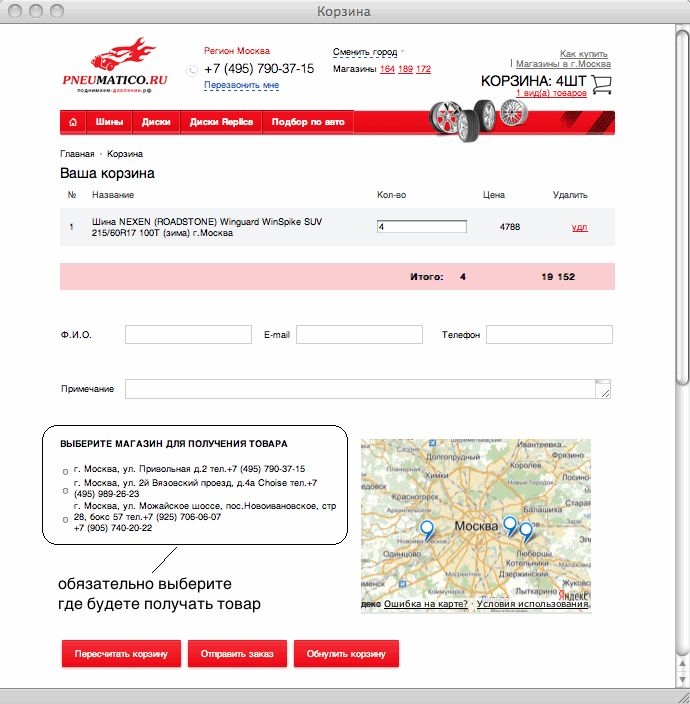Click the Pneumatico.ru flaming car logo
Viewport: 690px width, 704px height.
pos(115,65)
